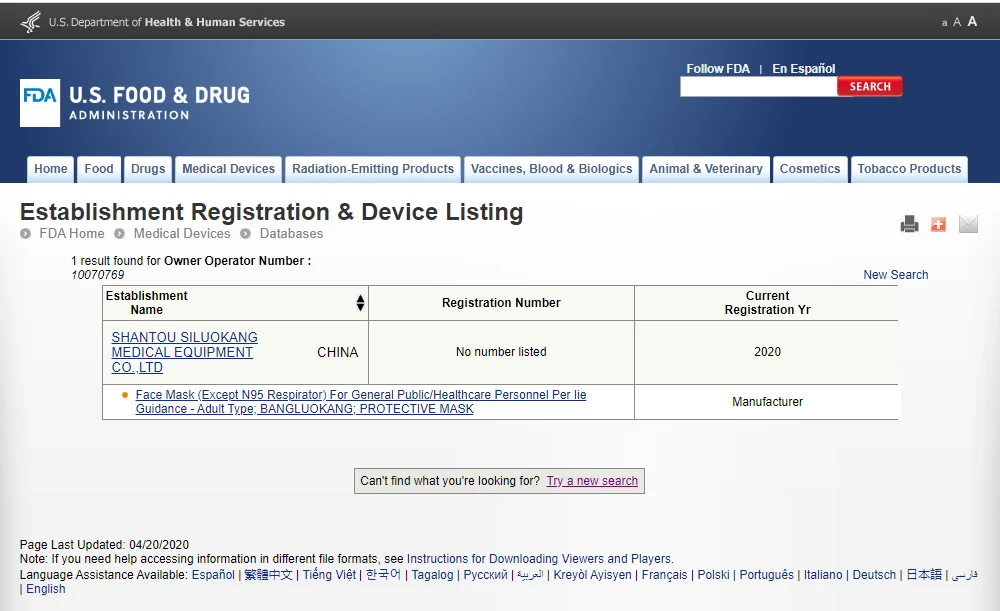Open FDA Home breadcrumb
Screen dimensions: 1000x611
point(71,233)
